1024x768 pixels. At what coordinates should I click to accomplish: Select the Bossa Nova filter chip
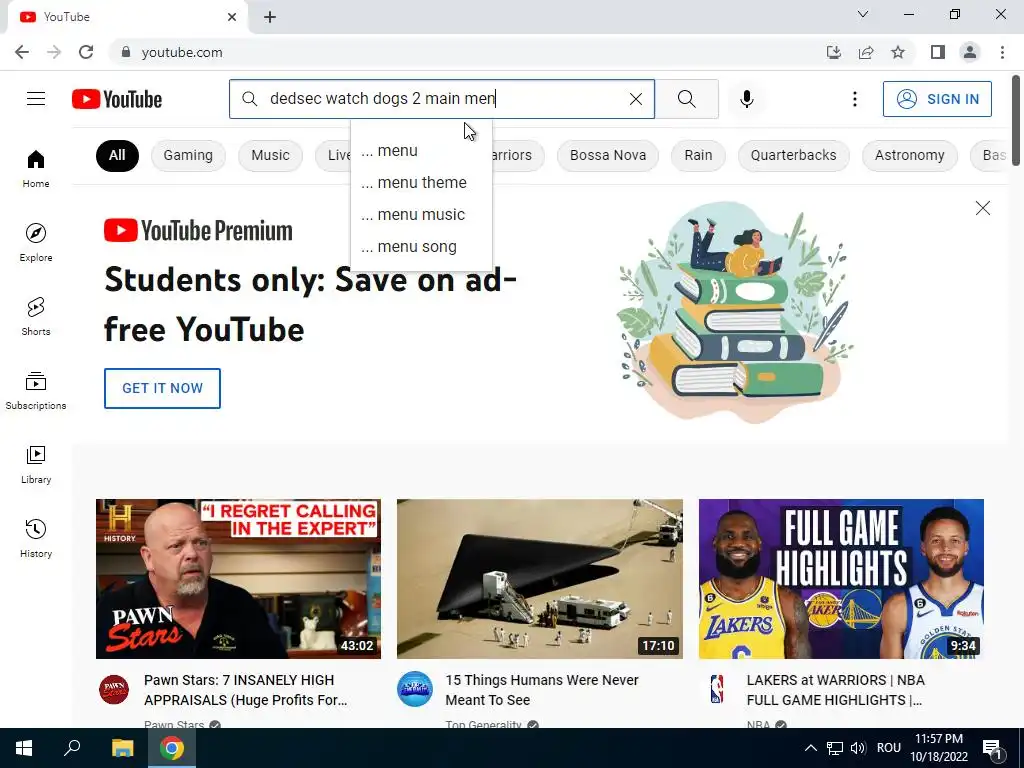(x=608, y=155)
